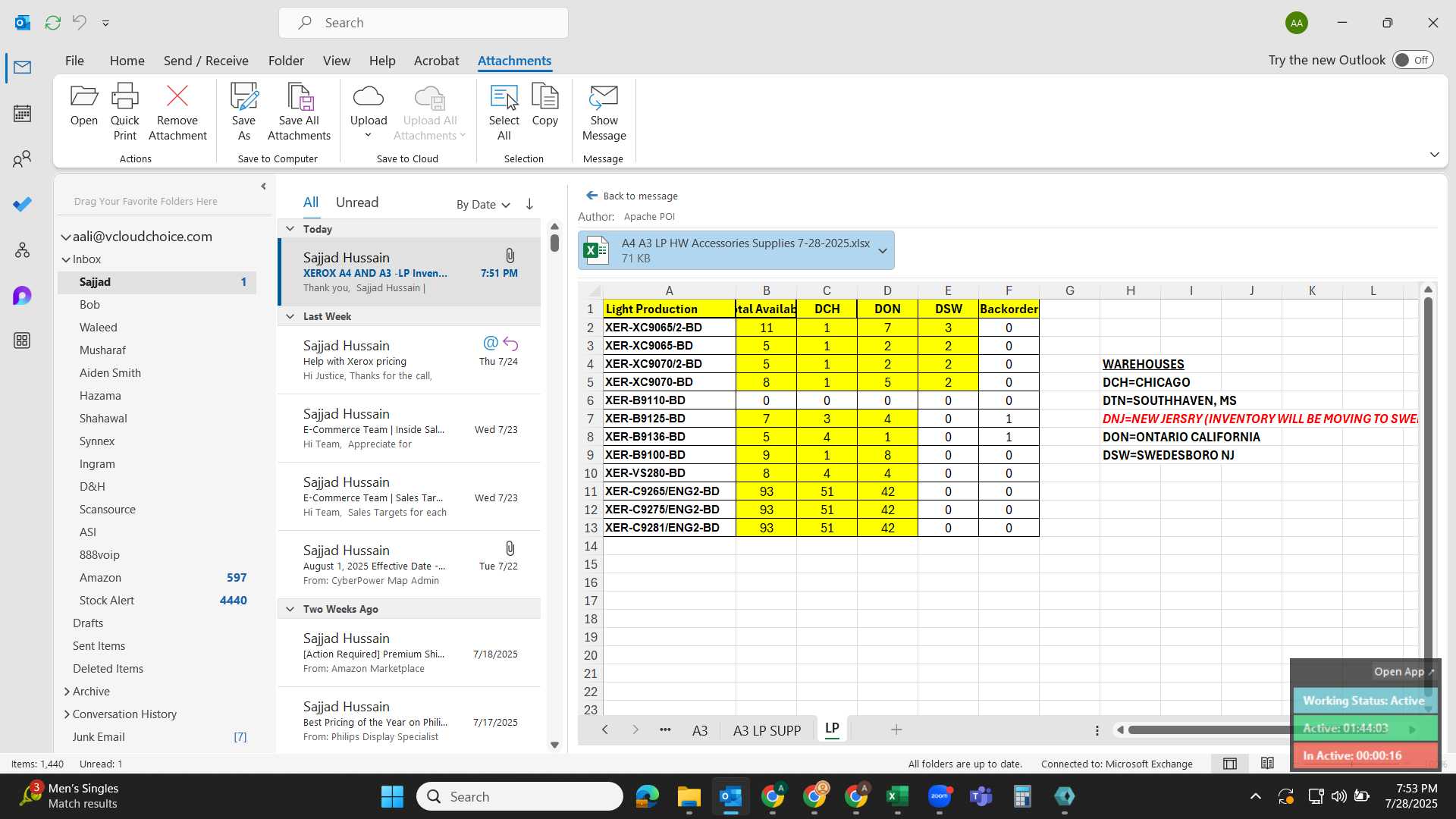Open the attachment with Open icon

(x=83, y=105)
